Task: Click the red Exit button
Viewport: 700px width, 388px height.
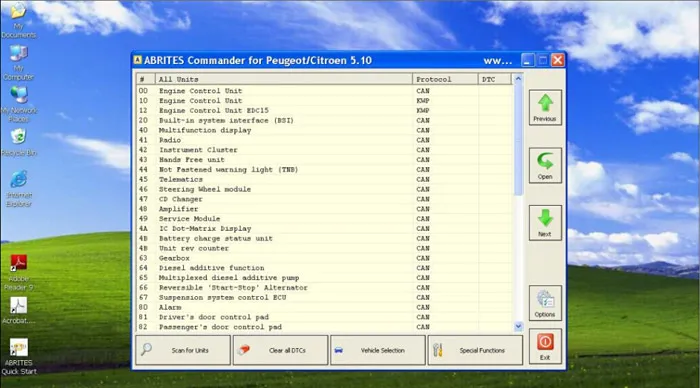Action: pos(545,346)
